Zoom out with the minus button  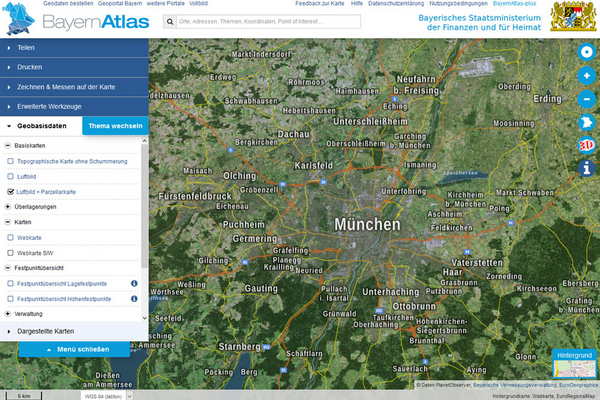(x=586, y=99)
